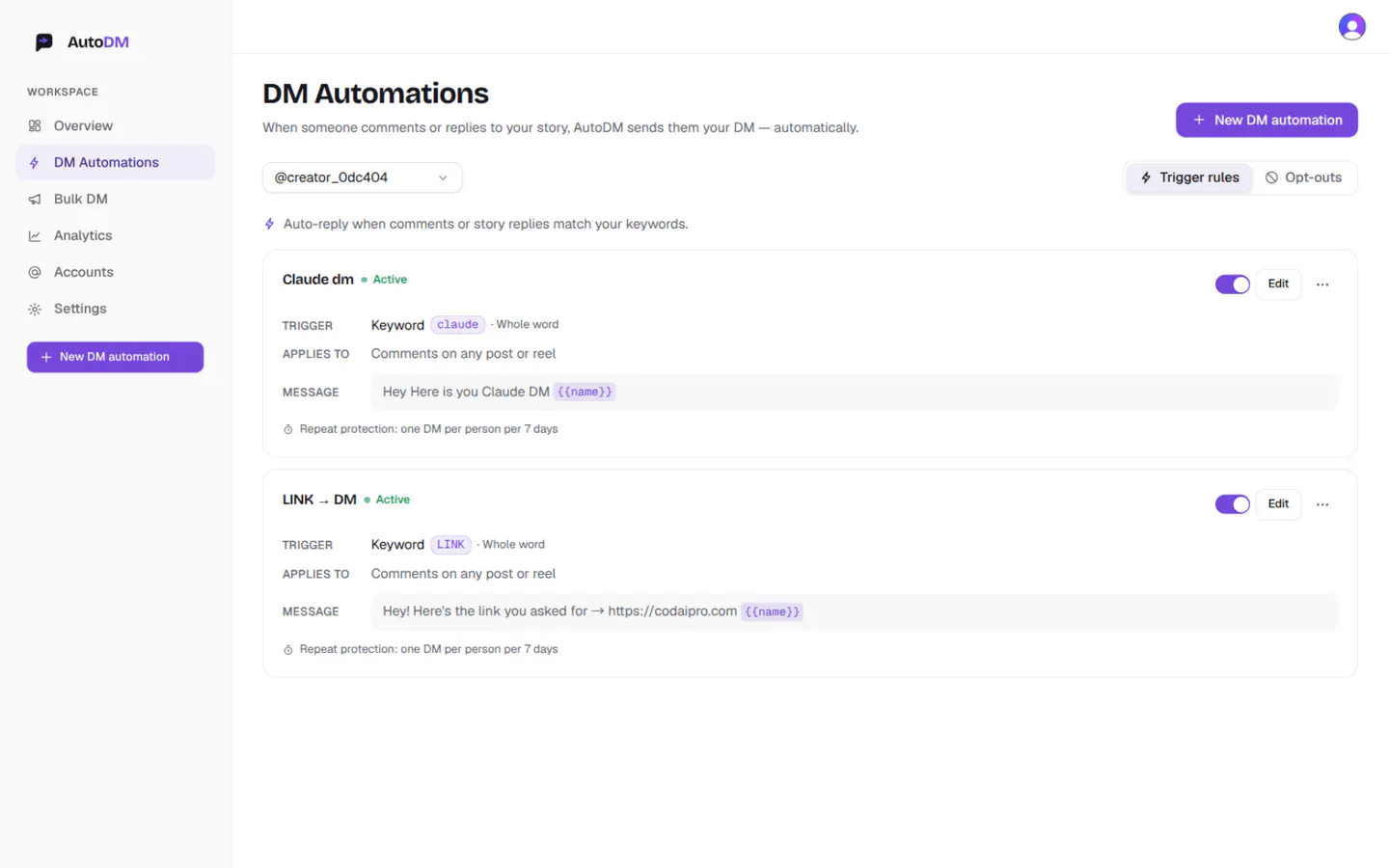The height and width of the screenshot is (868, 1389).
Task: Click Whole word label in LINK → DM trigger
Action: [513, 545]
